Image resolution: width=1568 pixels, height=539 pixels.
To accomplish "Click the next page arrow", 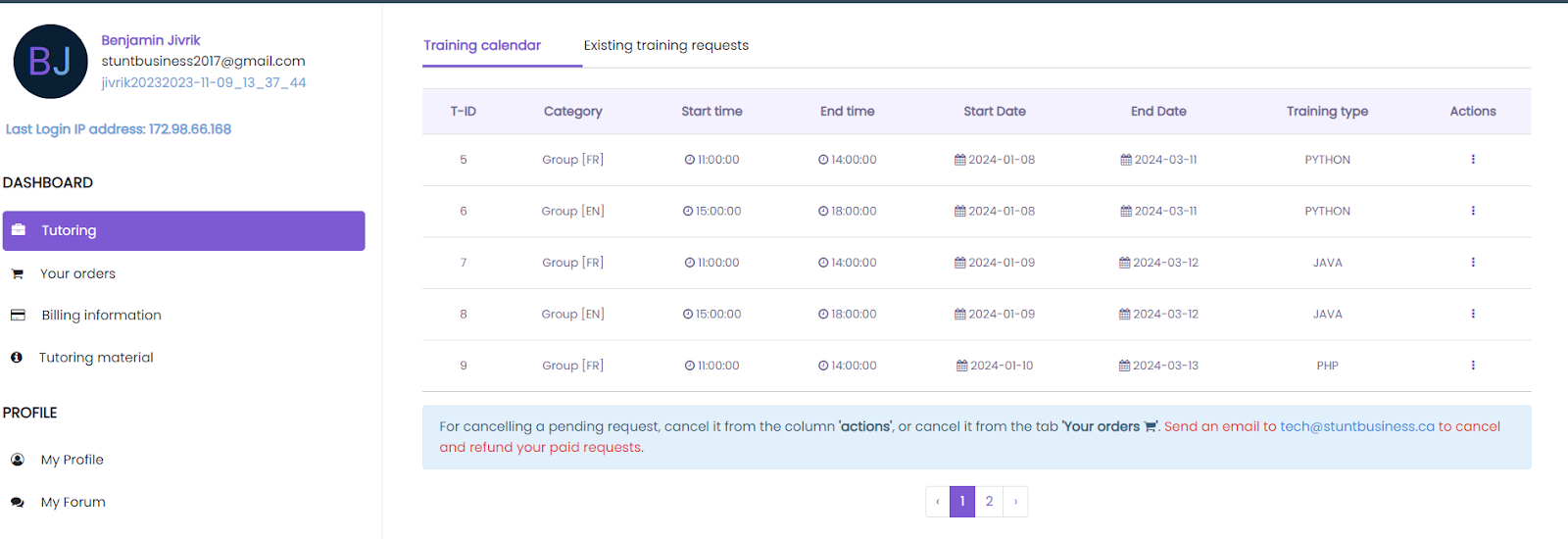I will pyautogui.click(x=1015, y=502).
